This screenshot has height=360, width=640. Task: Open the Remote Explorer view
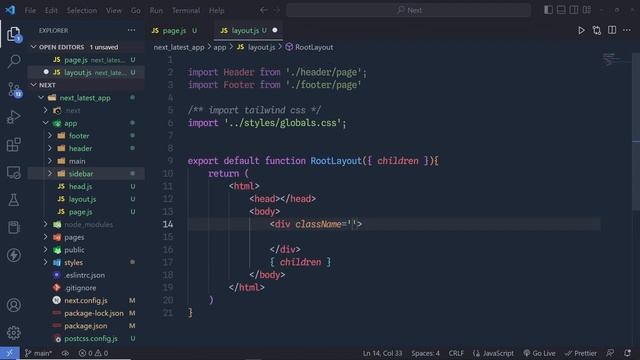[13, 172]
